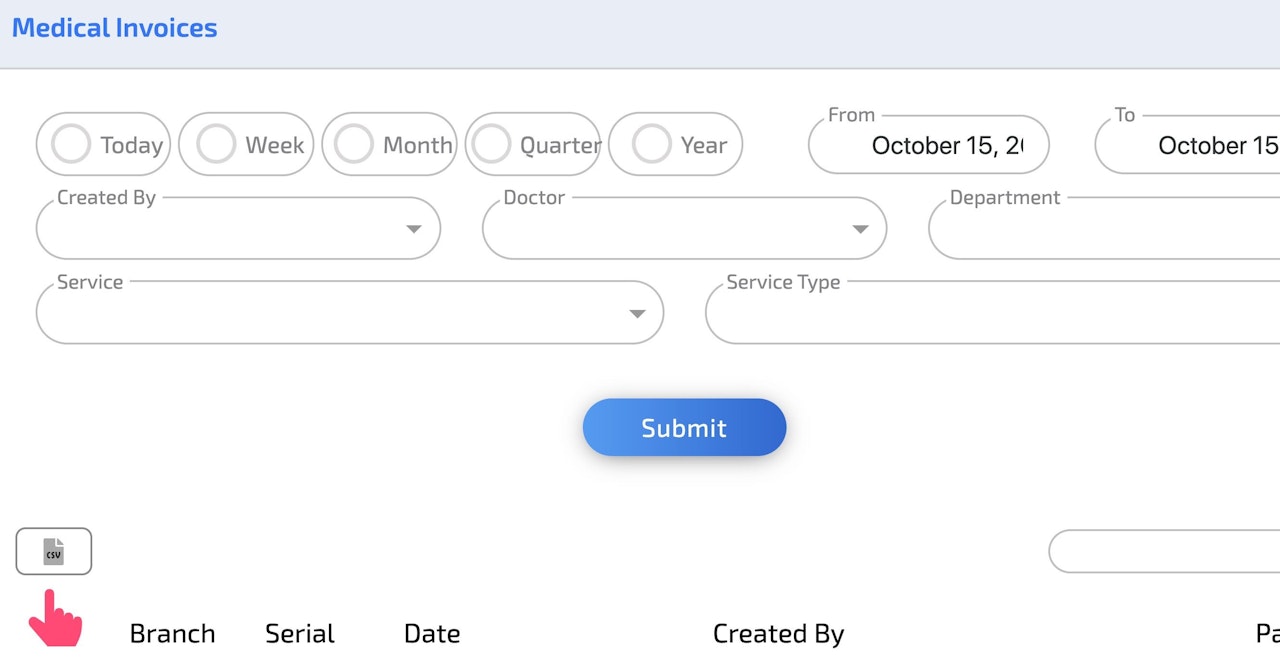Click the table search box

[1164, 551]
